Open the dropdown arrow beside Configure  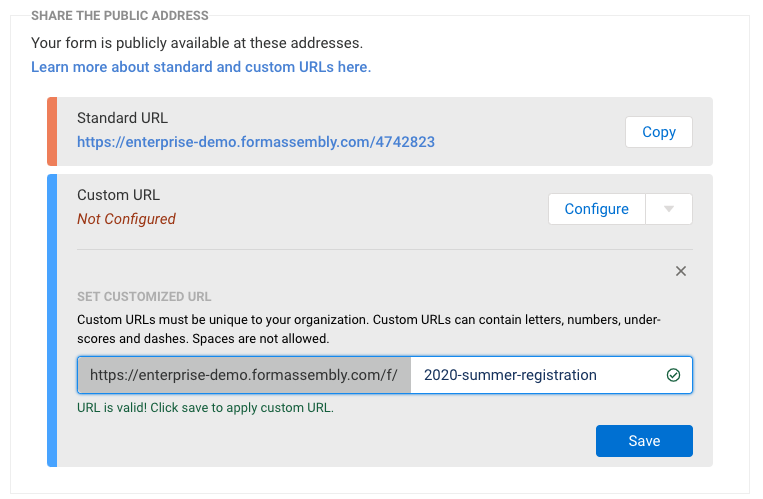[670, 209]
